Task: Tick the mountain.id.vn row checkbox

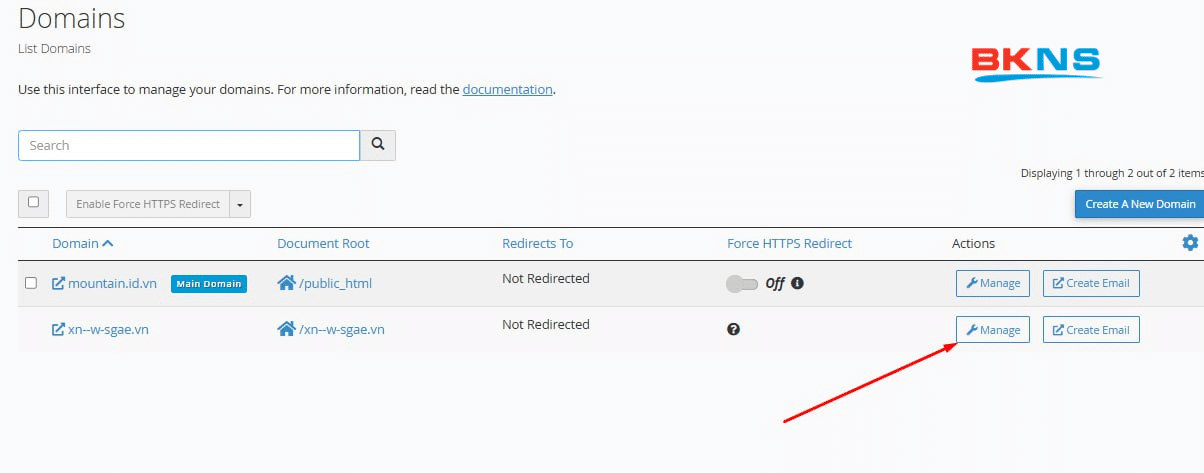Action: coord(31,283)
